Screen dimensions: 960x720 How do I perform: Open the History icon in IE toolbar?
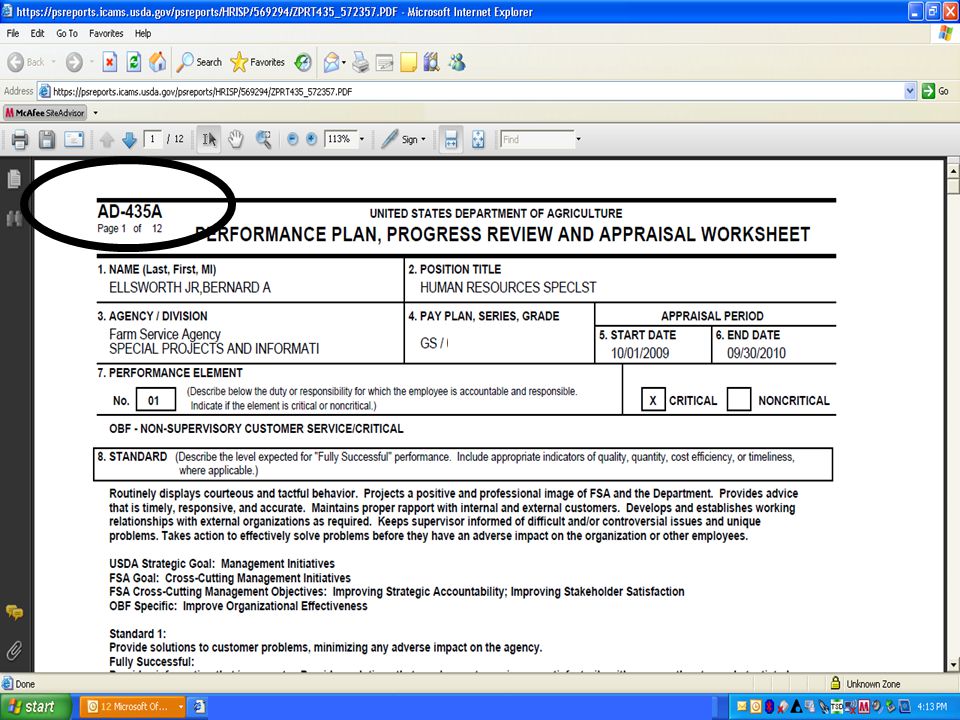[303, 62]
